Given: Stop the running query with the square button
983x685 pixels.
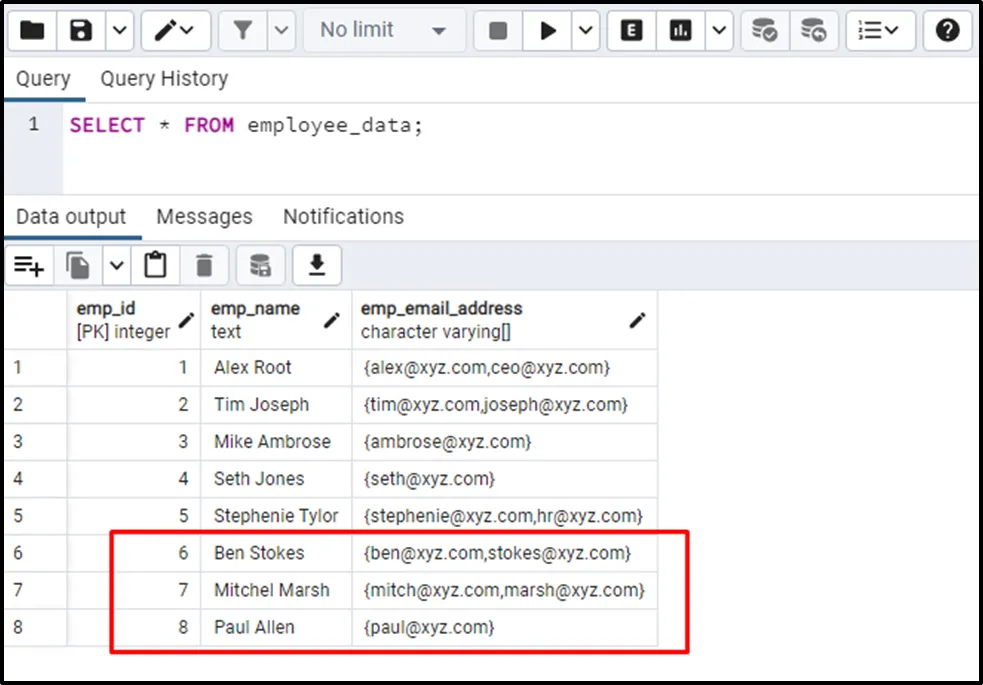Looking at the screenshot, I should point(498,31).
